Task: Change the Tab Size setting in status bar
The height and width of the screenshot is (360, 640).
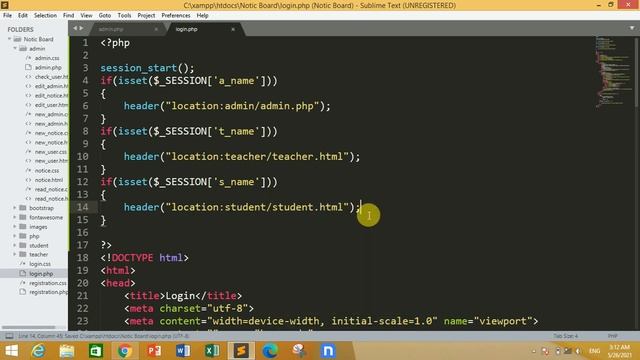Action: (x=565, y=336)
